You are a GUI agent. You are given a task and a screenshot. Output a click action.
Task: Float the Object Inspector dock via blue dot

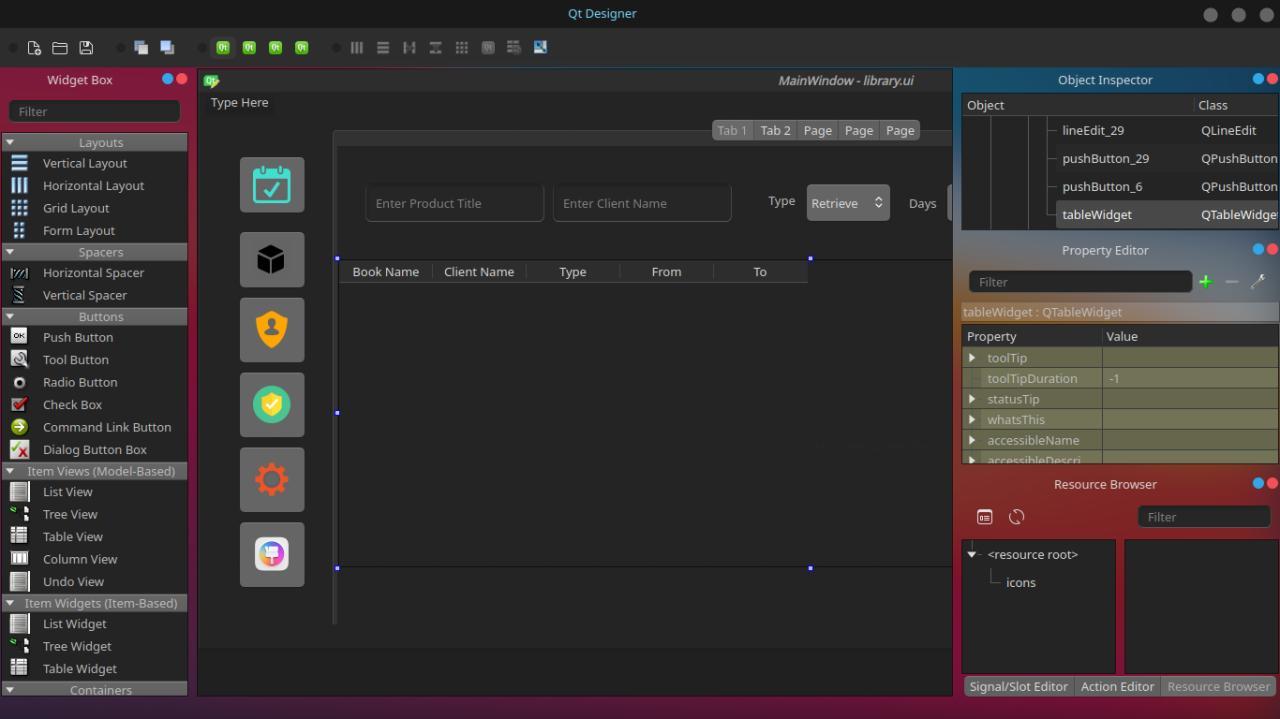[1258, 79]
